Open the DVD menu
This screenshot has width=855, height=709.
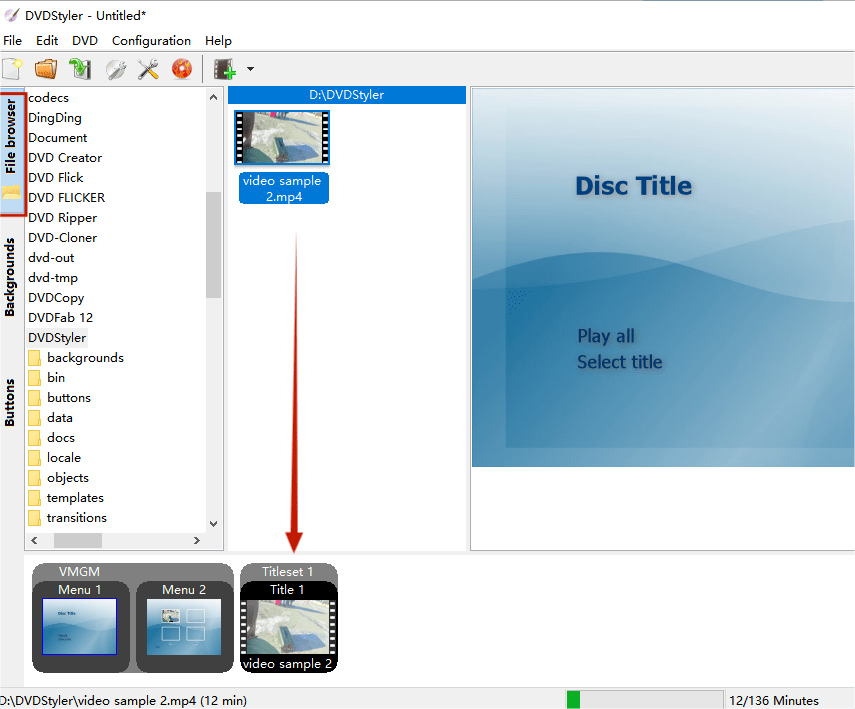tap(85, 41)
